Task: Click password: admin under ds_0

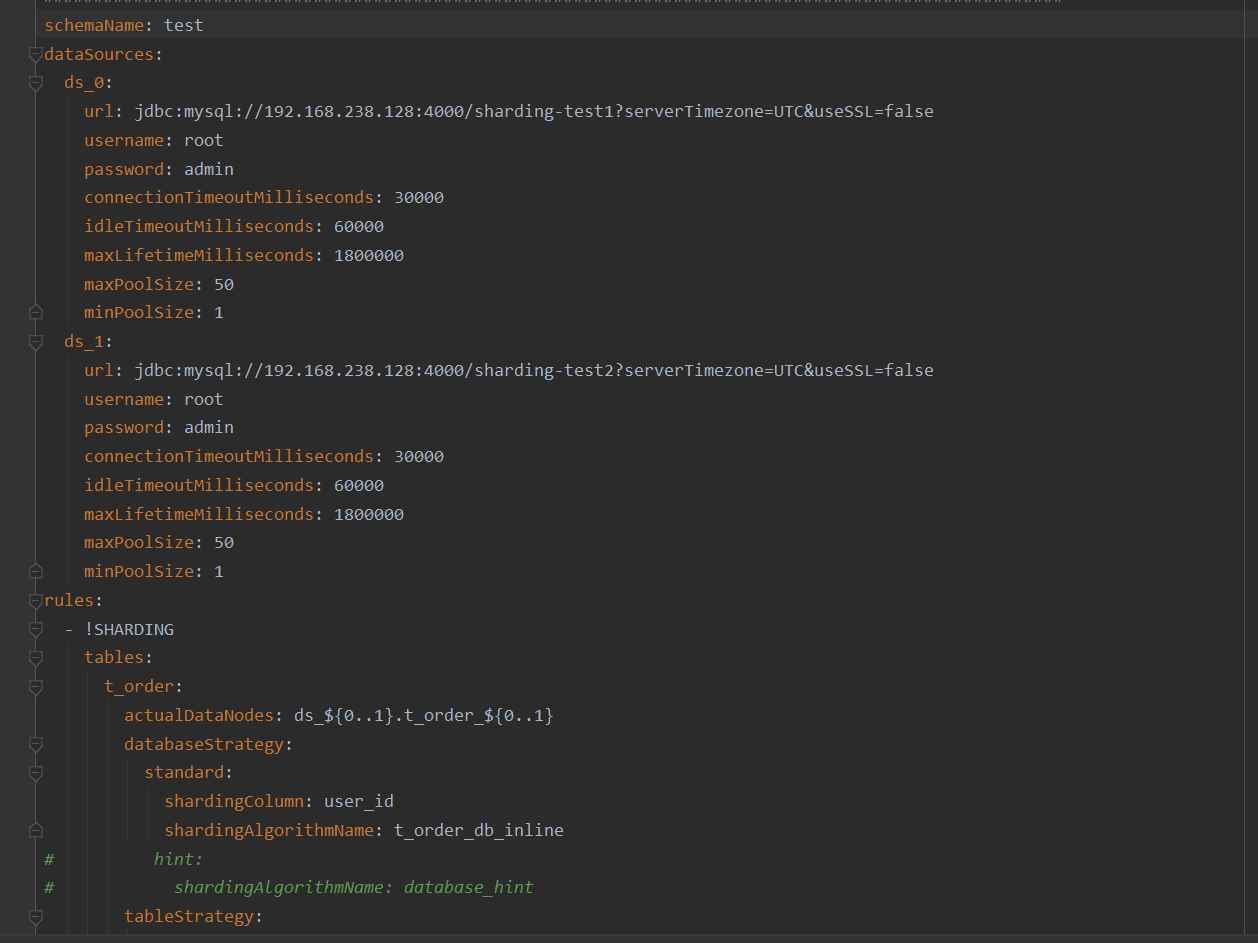Action: pyautogui.click(x=159, y=169)
